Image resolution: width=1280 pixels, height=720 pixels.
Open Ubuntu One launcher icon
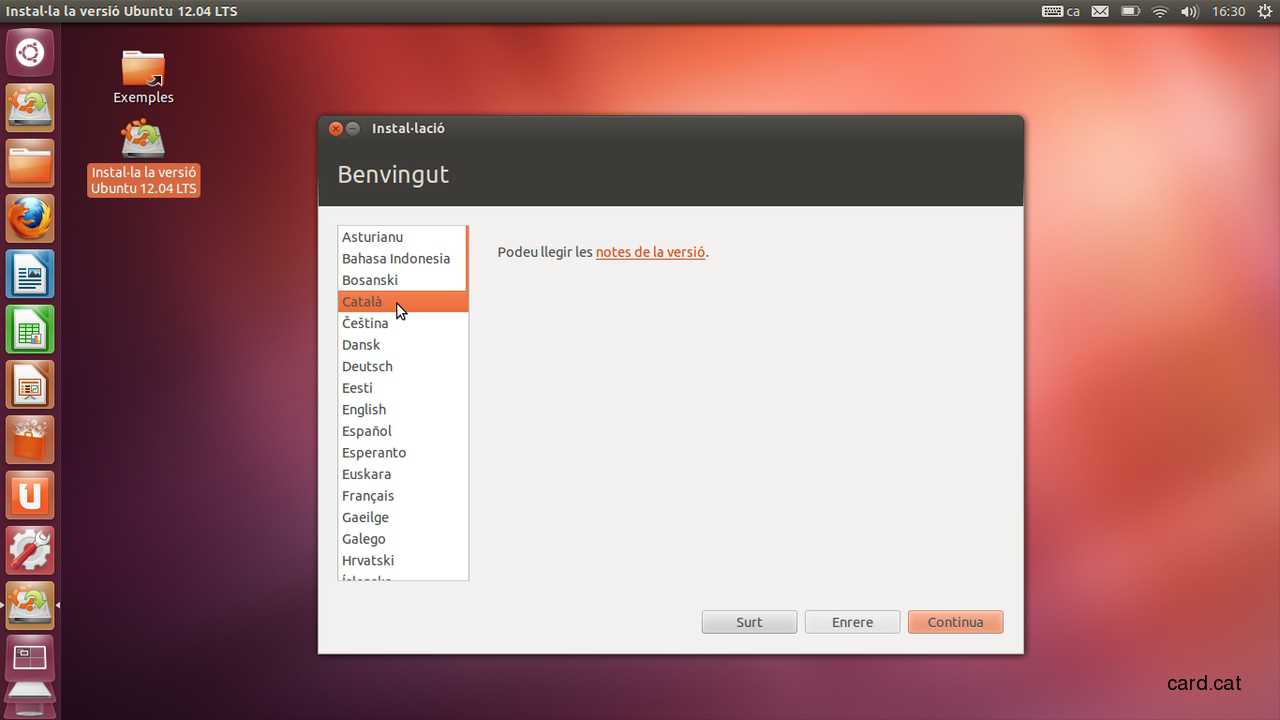(x=30, y=494)
